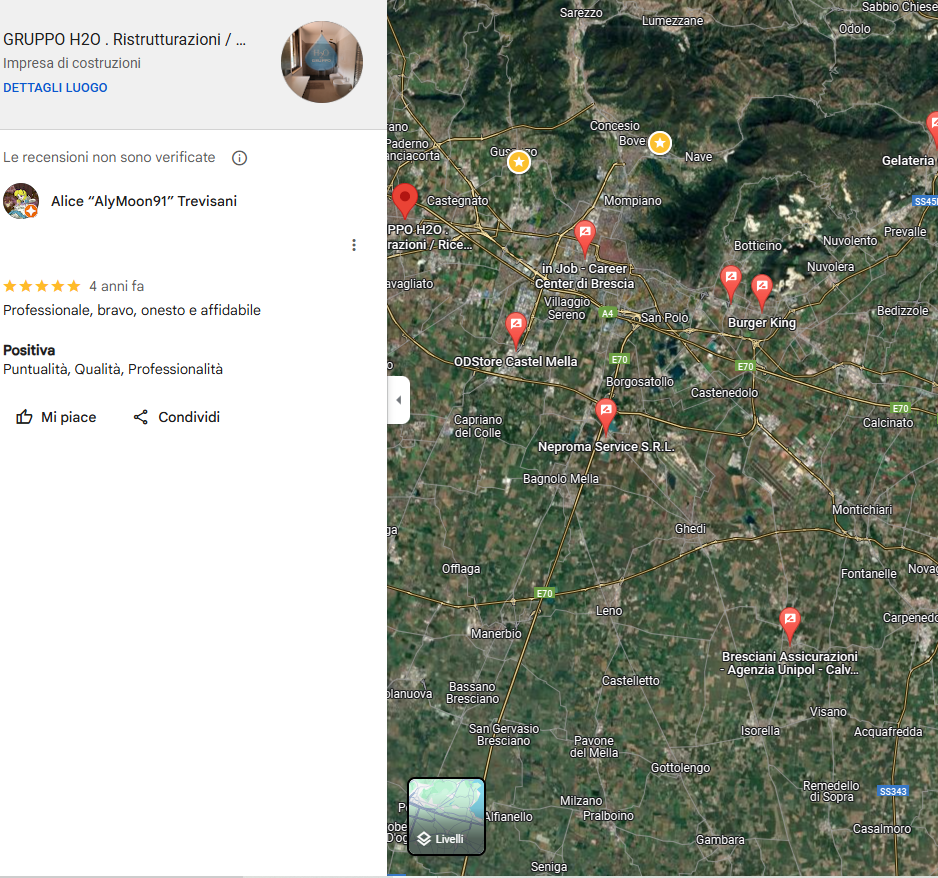Screen dimensions: 938x878
Task: Click the Pavone del Mella label
Action: [594, 747]
